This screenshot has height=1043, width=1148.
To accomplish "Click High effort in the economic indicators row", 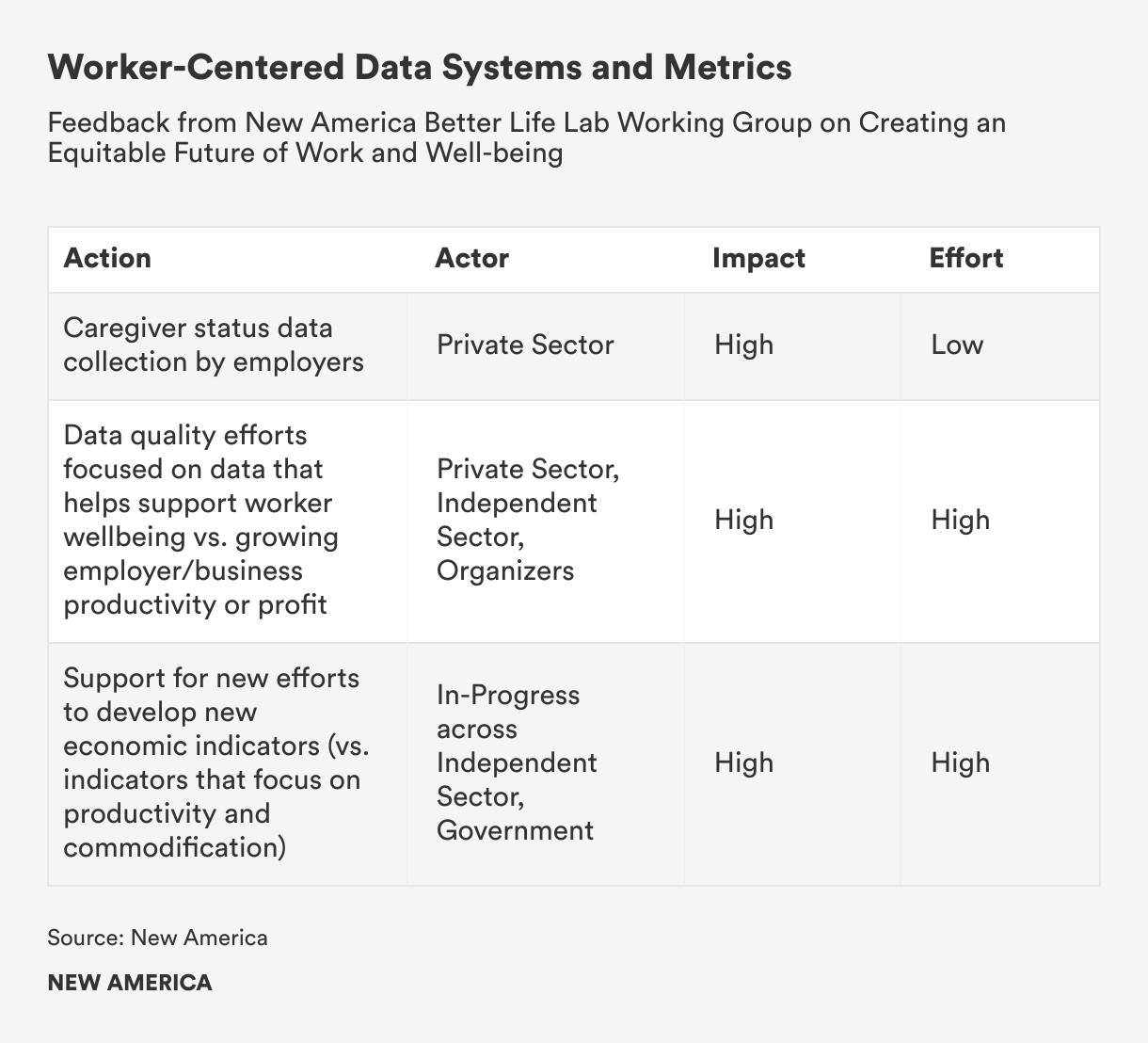I will [x=960, y=762].
